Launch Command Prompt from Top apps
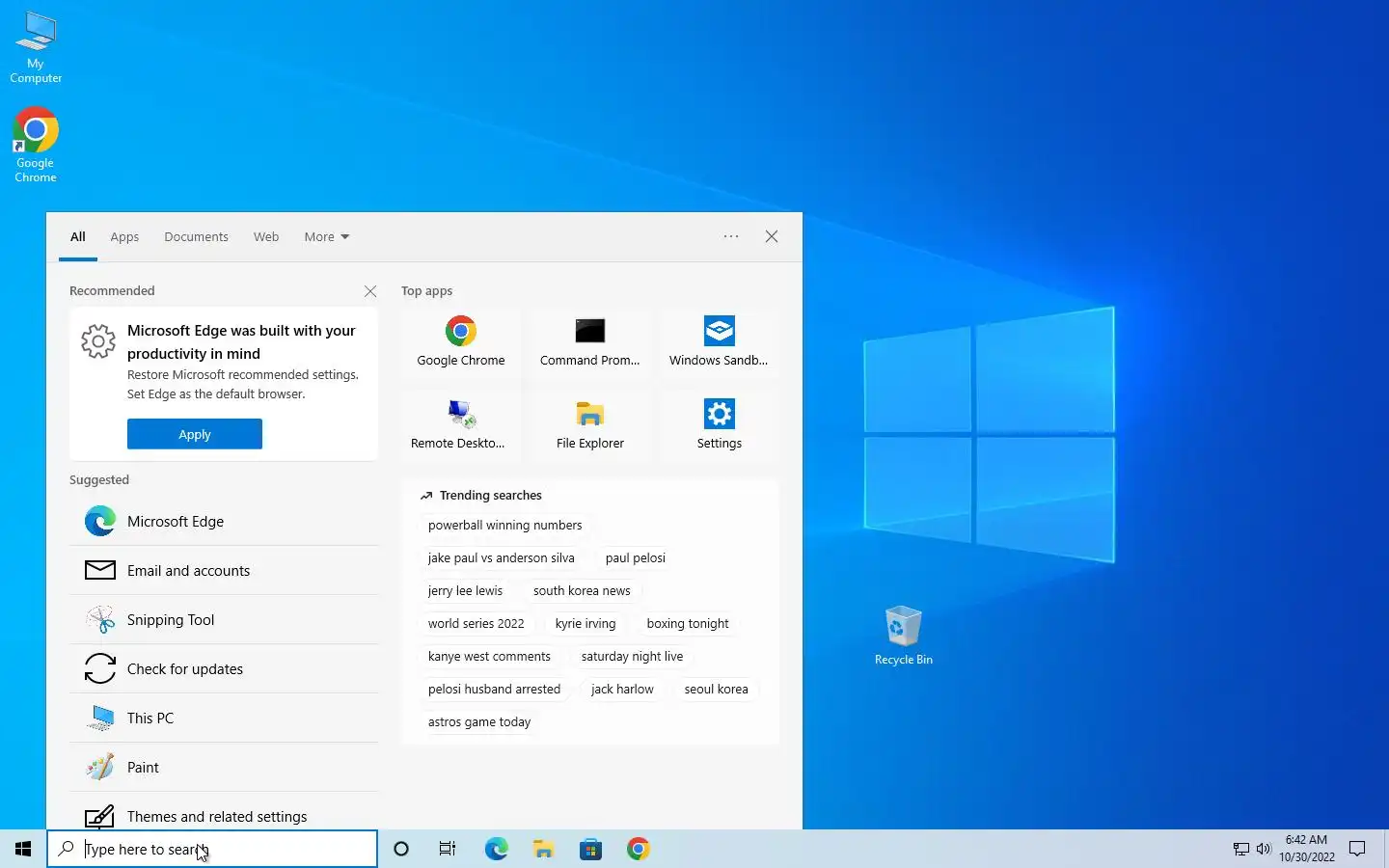The width and height of the screenshot is (1389, 868). click(x=590, y=342)
